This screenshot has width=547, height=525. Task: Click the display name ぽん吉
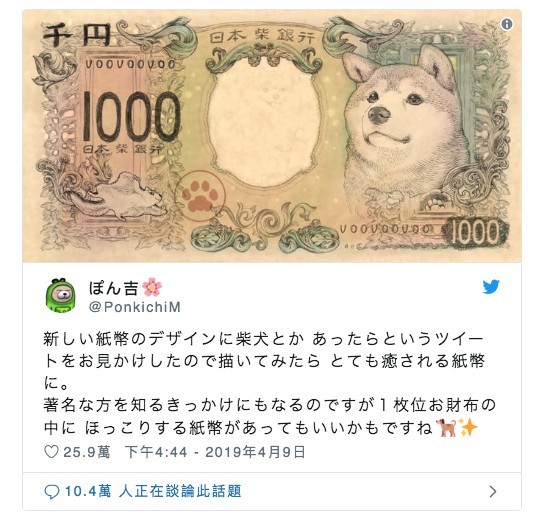[x=114, y=288]
